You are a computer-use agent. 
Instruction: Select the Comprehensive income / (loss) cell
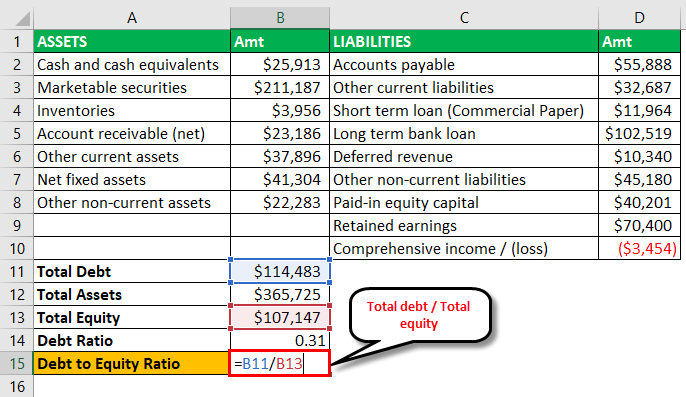coord(464,249)
